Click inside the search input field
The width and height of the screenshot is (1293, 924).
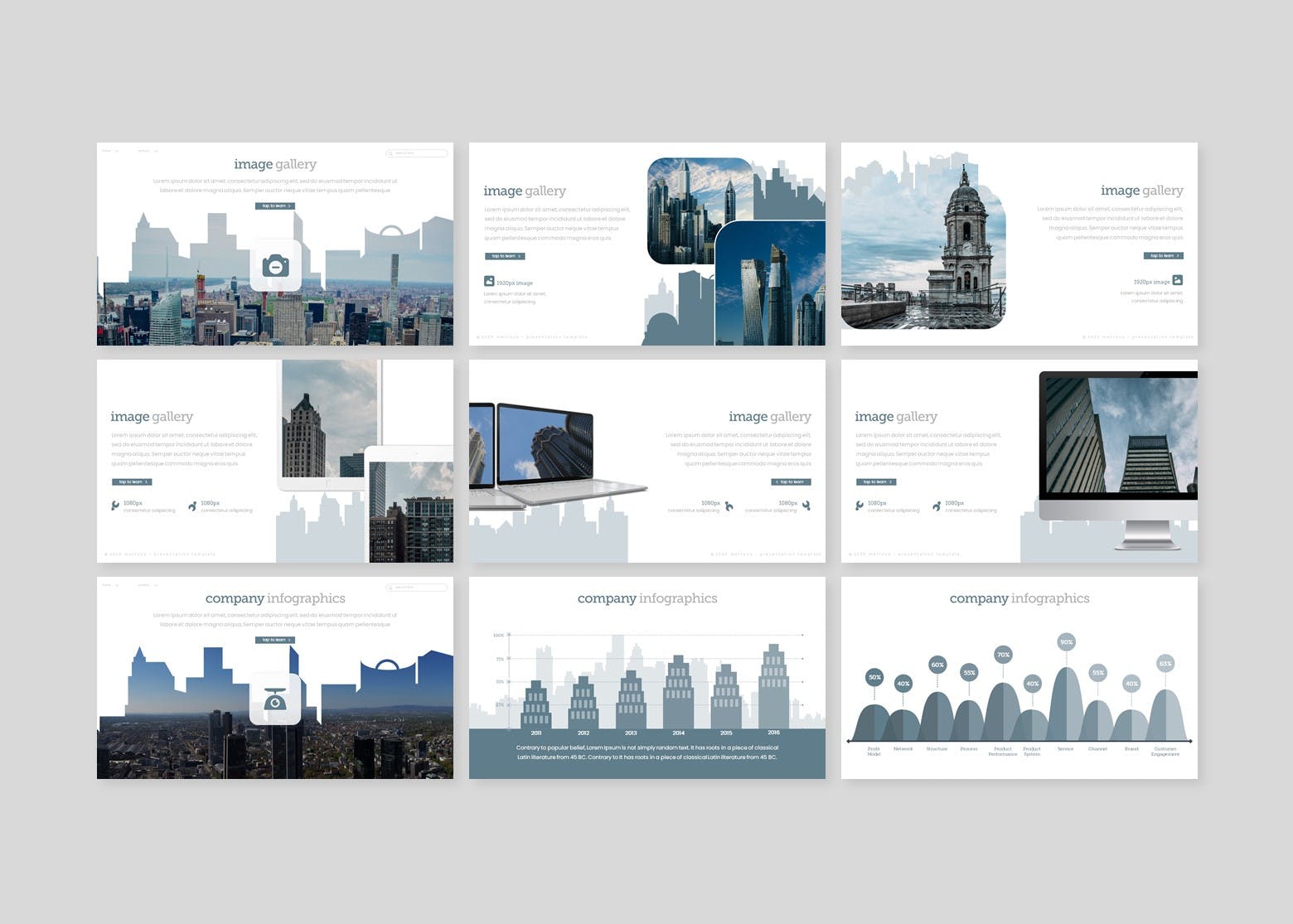[x=419, y=153]
